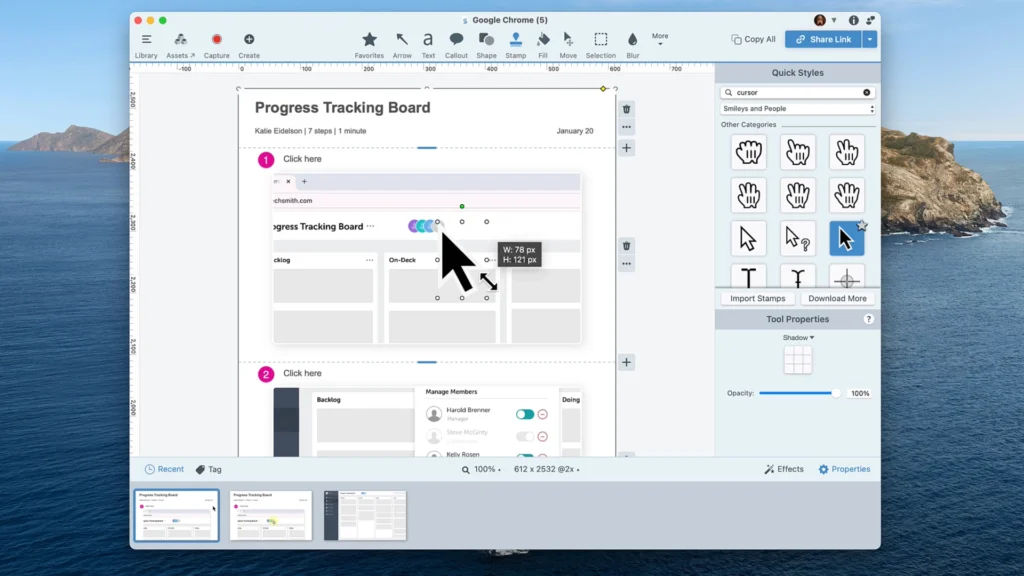Select the Arrow tool
This screenshot has width=1024, height=576.
tap(402, 46)
